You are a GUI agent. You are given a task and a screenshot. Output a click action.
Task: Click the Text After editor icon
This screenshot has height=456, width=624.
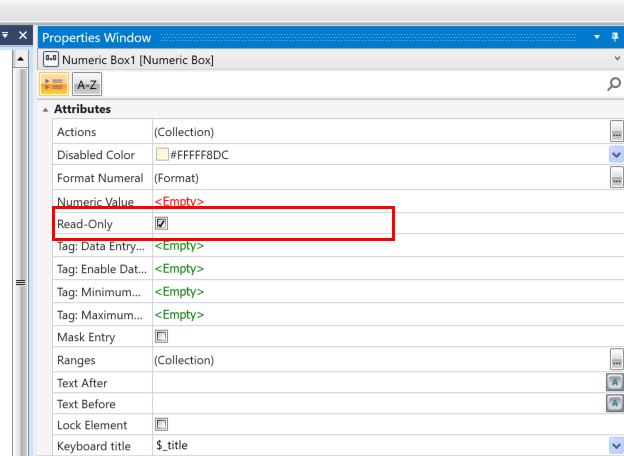pyautogui.click(x=616, y=383)
